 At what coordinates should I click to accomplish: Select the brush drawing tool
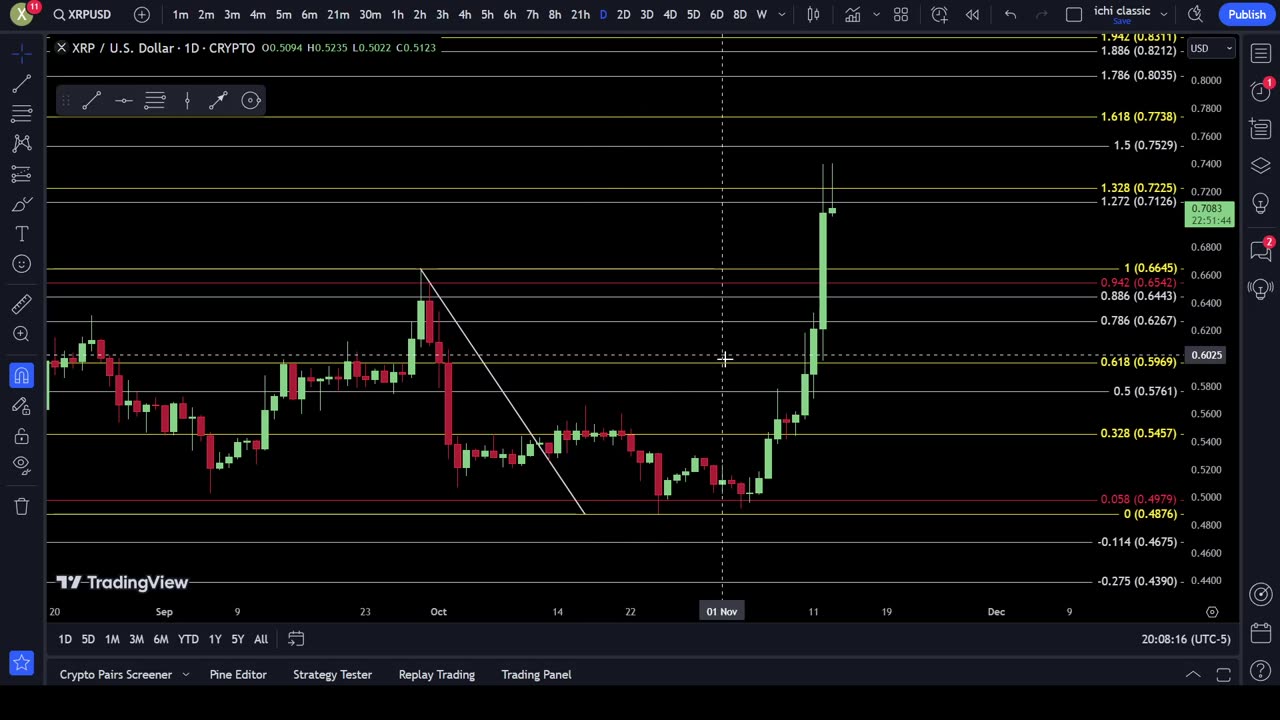pos(21,204)
